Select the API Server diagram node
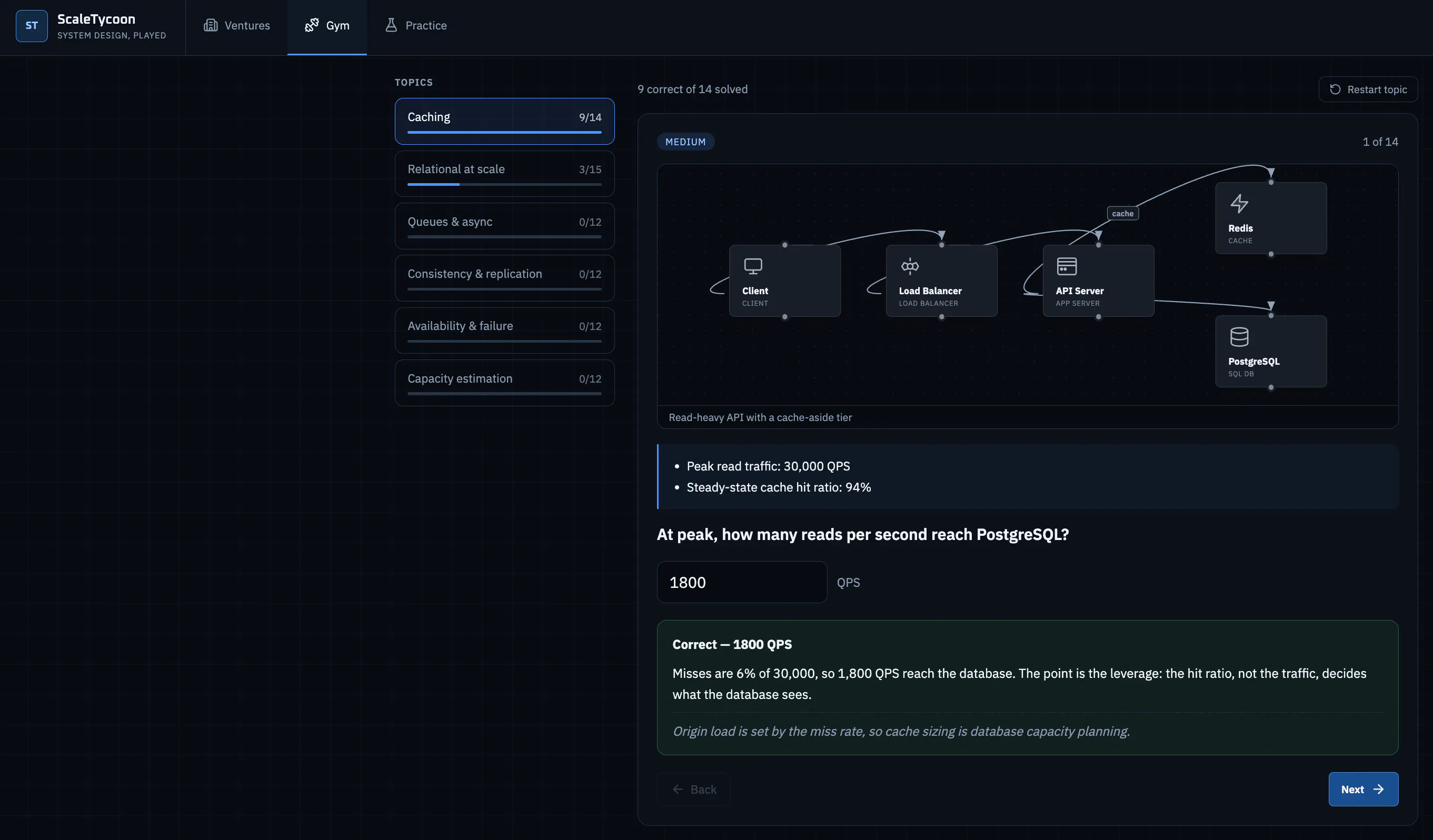The image size is (1433, 840). (1099, 281)
